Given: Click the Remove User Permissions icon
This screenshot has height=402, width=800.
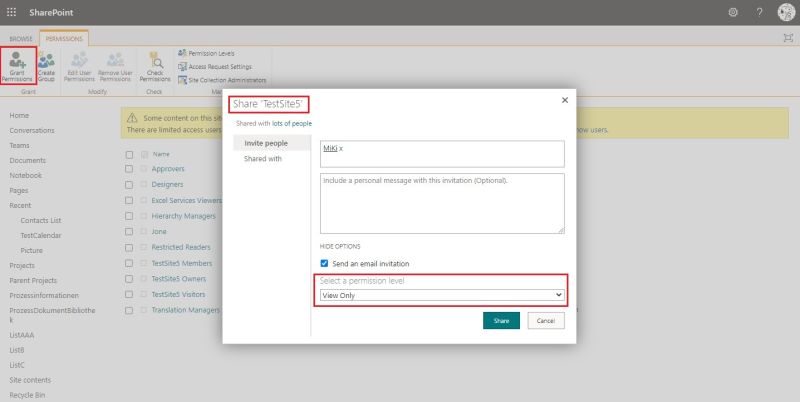Looking at the screenshot, I should [x=115, y=67].
